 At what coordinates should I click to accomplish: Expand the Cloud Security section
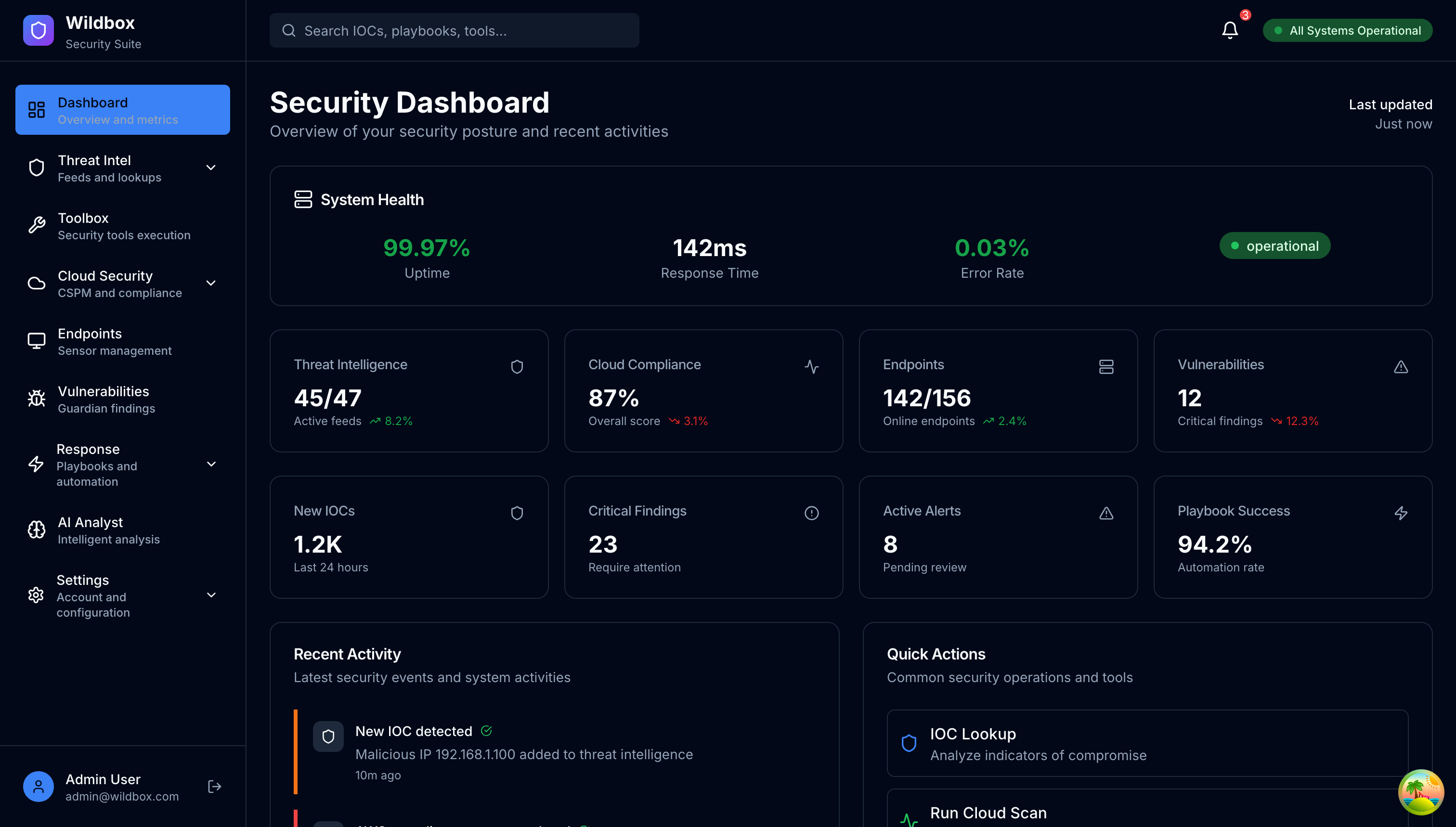click(211, 283)
